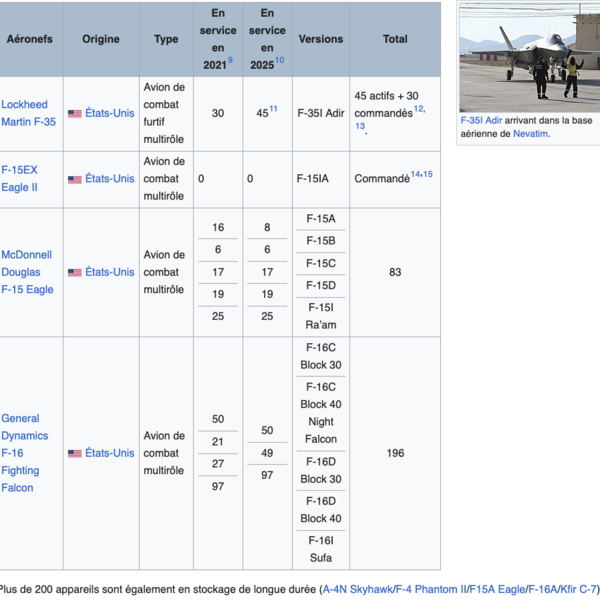Click the value 49 in F-16 2025 column
This screenshot has height=615, width=600.
pyautogui.click(x=267, y=453)
